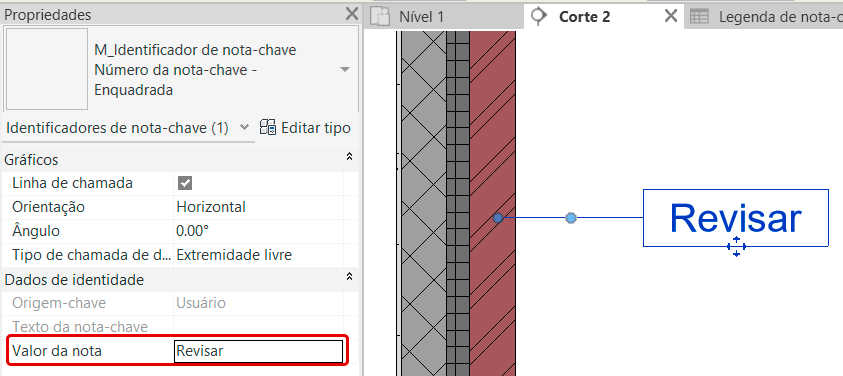This screenshot has width=843, height=376.
Task: Open the Identificadores de nota-chave filter dropdown
Action: pyautogui.click(x=244, y=127)
